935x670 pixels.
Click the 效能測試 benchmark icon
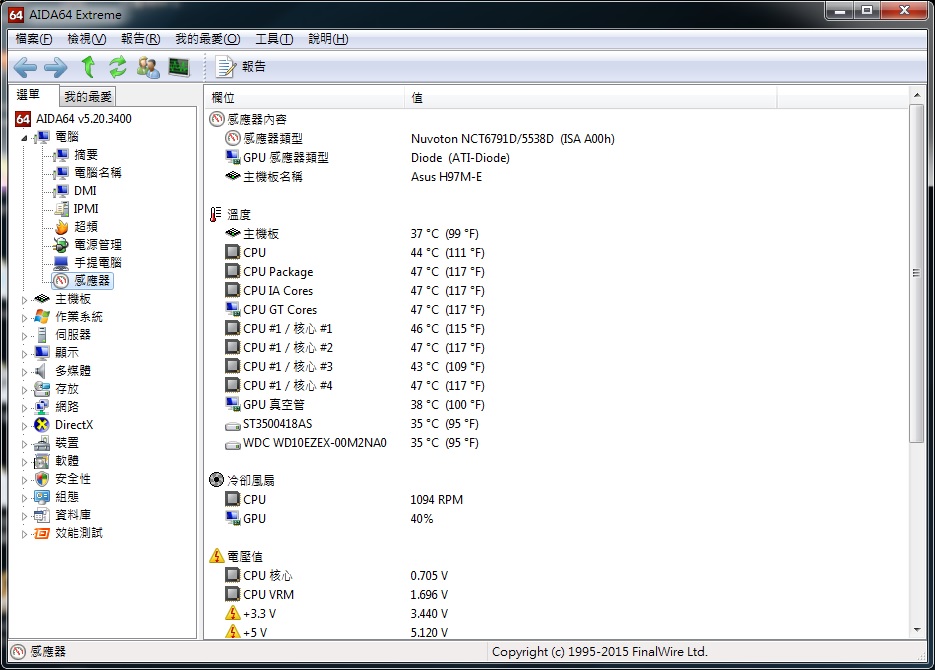click(42, 533)
